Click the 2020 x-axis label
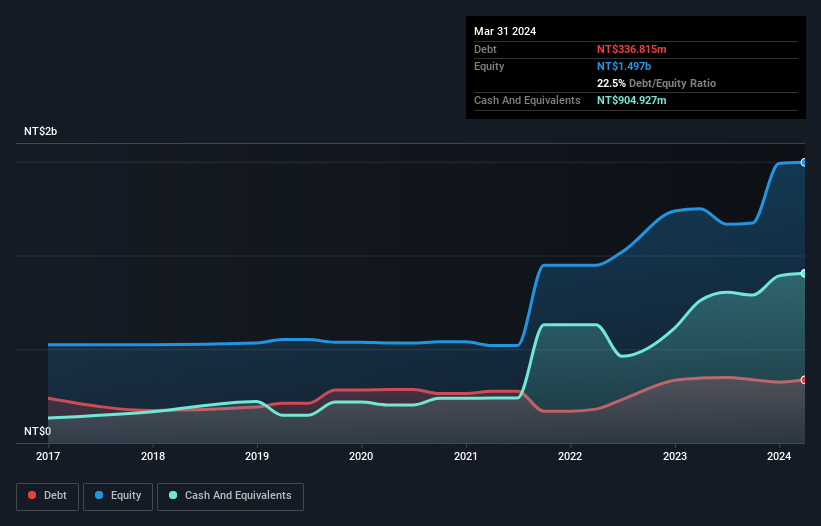The height and width of the screenshot is (526, 821). click(x=361, y=456)
